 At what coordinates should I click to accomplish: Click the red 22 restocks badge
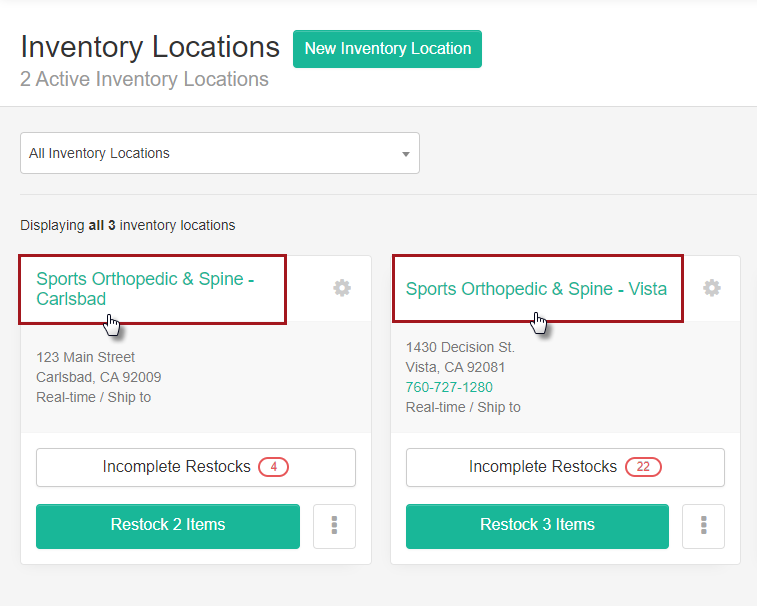click(x=643, y=467)
